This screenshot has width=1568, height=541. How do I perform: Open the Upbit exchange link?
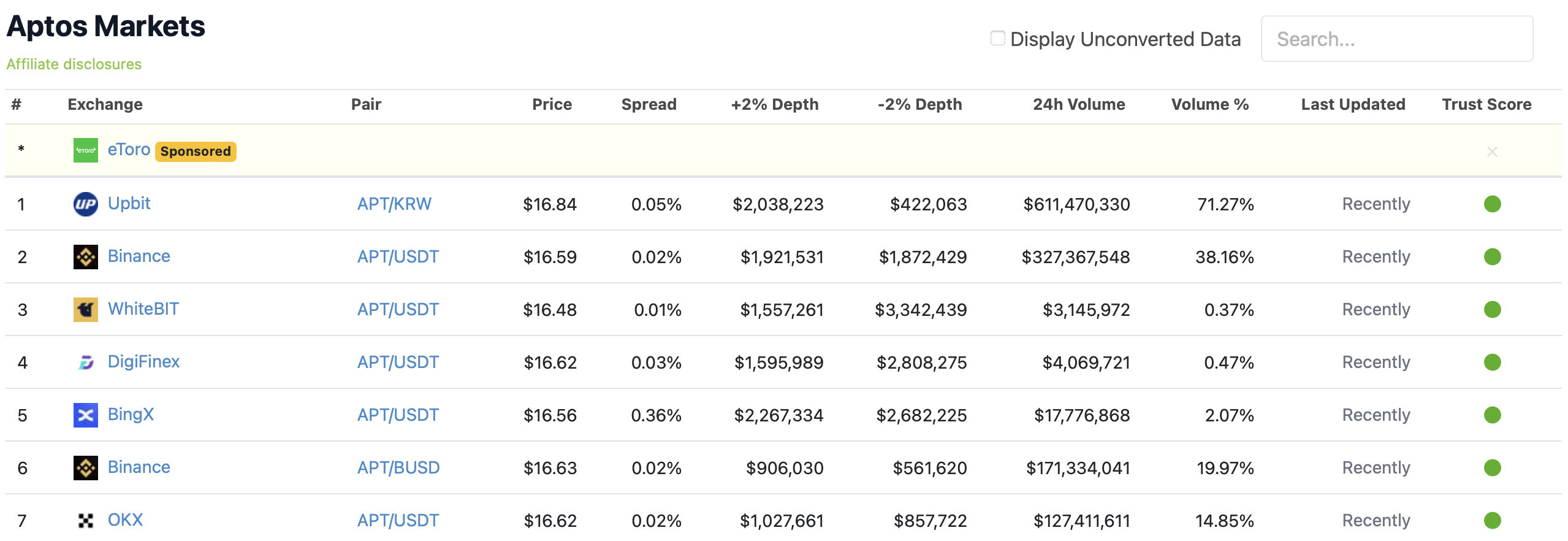pyautogui.click(x=129, y=203)
